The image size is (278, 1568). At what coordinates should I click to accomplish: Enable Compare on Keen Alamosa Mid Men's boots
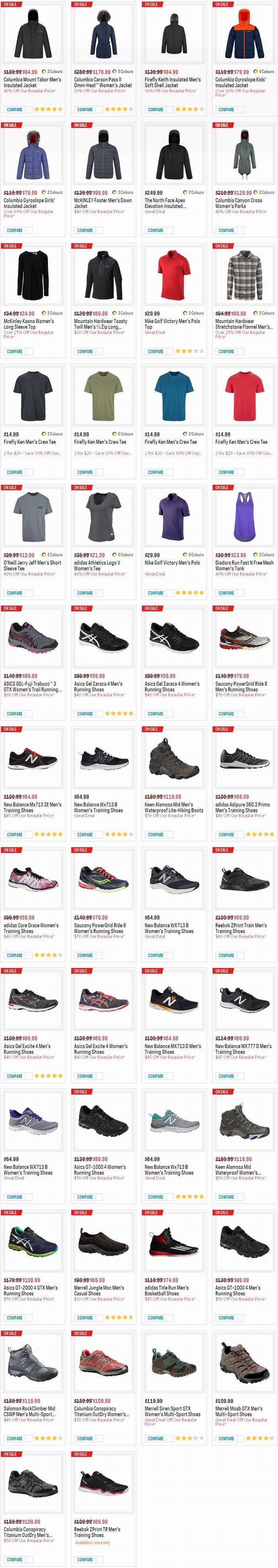(x=155, y=835)
